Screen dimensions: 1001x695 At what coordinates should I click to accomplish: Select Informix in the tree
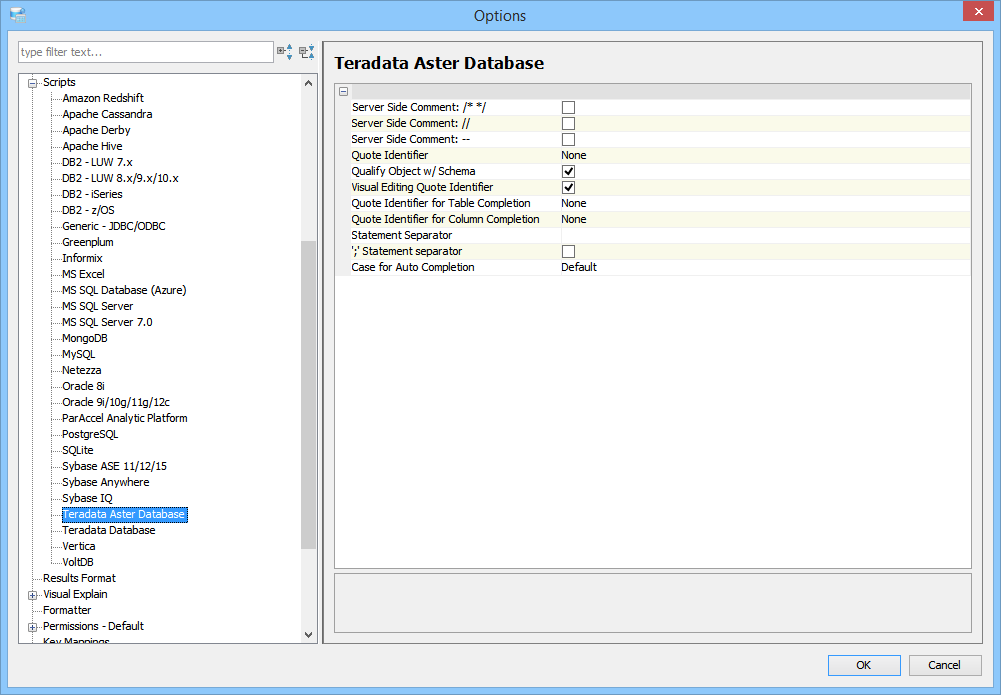(82, 258)
